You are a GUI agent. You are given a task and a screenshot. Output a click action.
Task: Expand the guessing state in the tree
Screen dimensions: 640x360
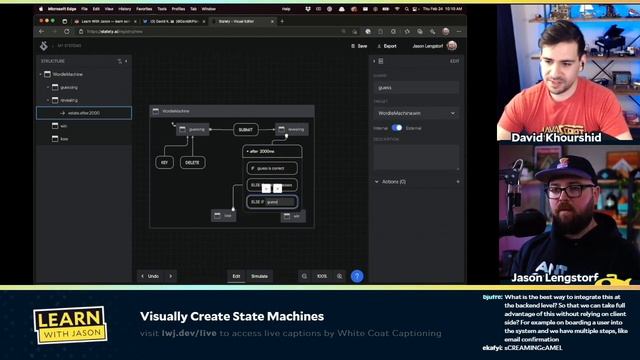click(48, 87)
